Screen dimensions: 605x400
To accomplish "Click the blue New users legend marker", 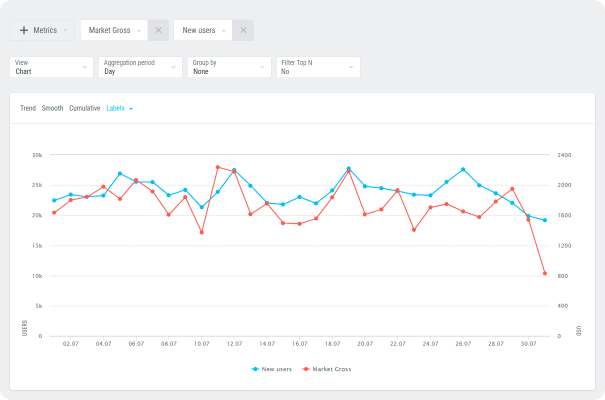I will [x=256, y=369].
